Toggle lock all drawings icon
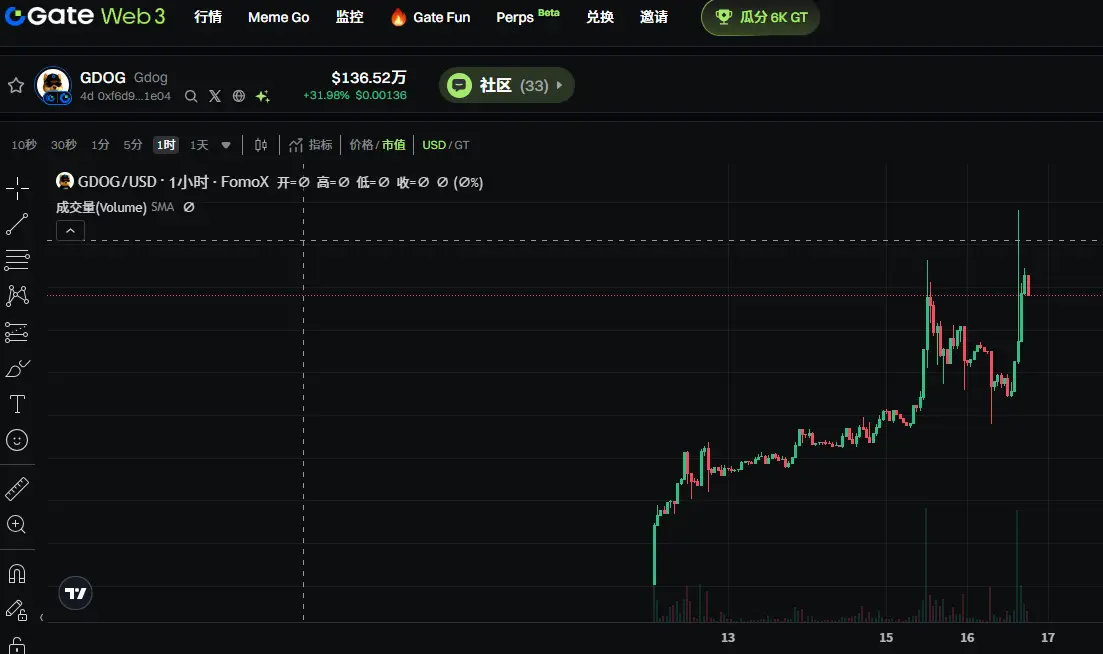 (x=17, y=646)
